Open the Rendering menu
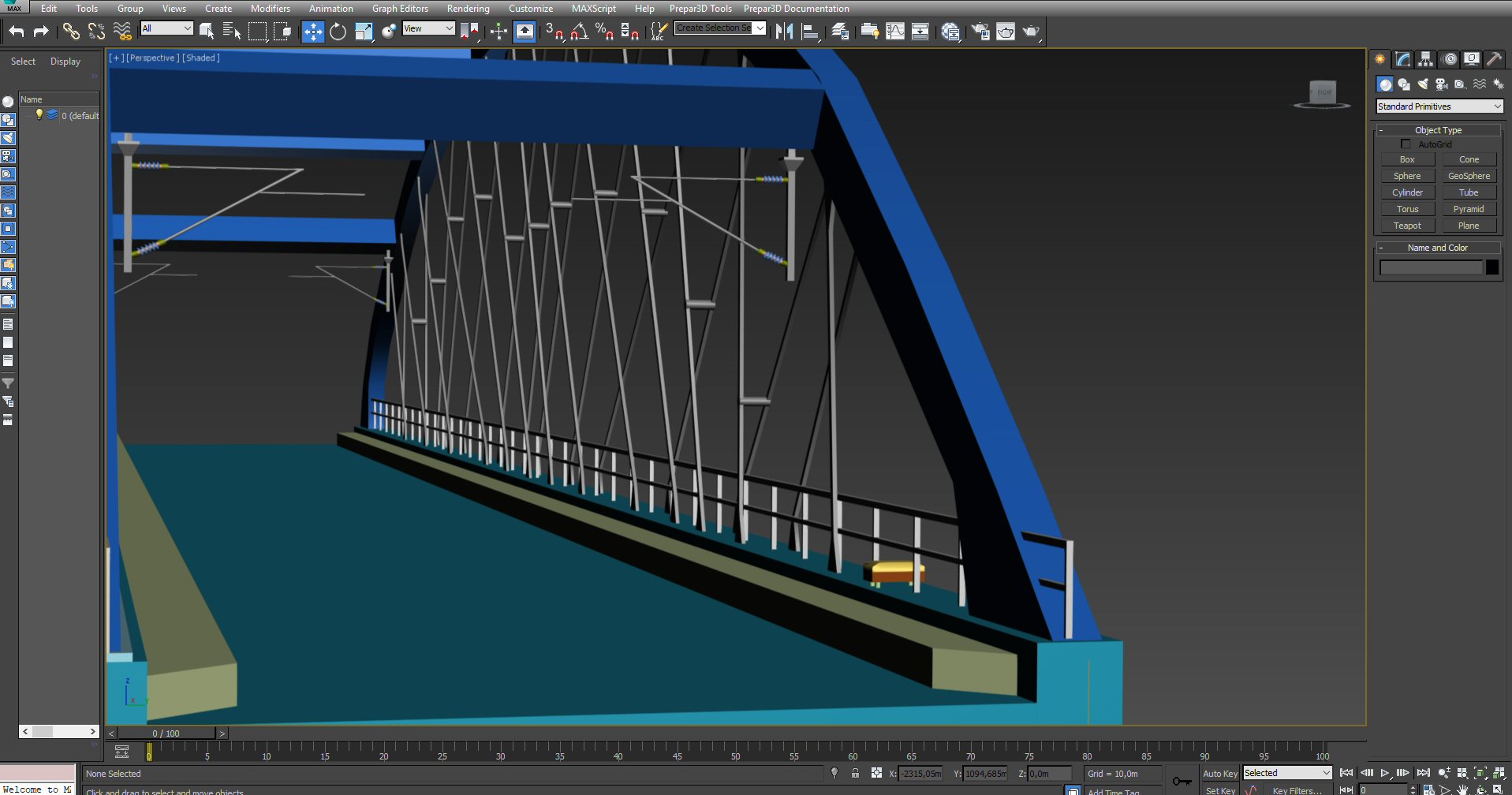The height and width of the screenshot is (795, 1512). [x=468, y=9]
